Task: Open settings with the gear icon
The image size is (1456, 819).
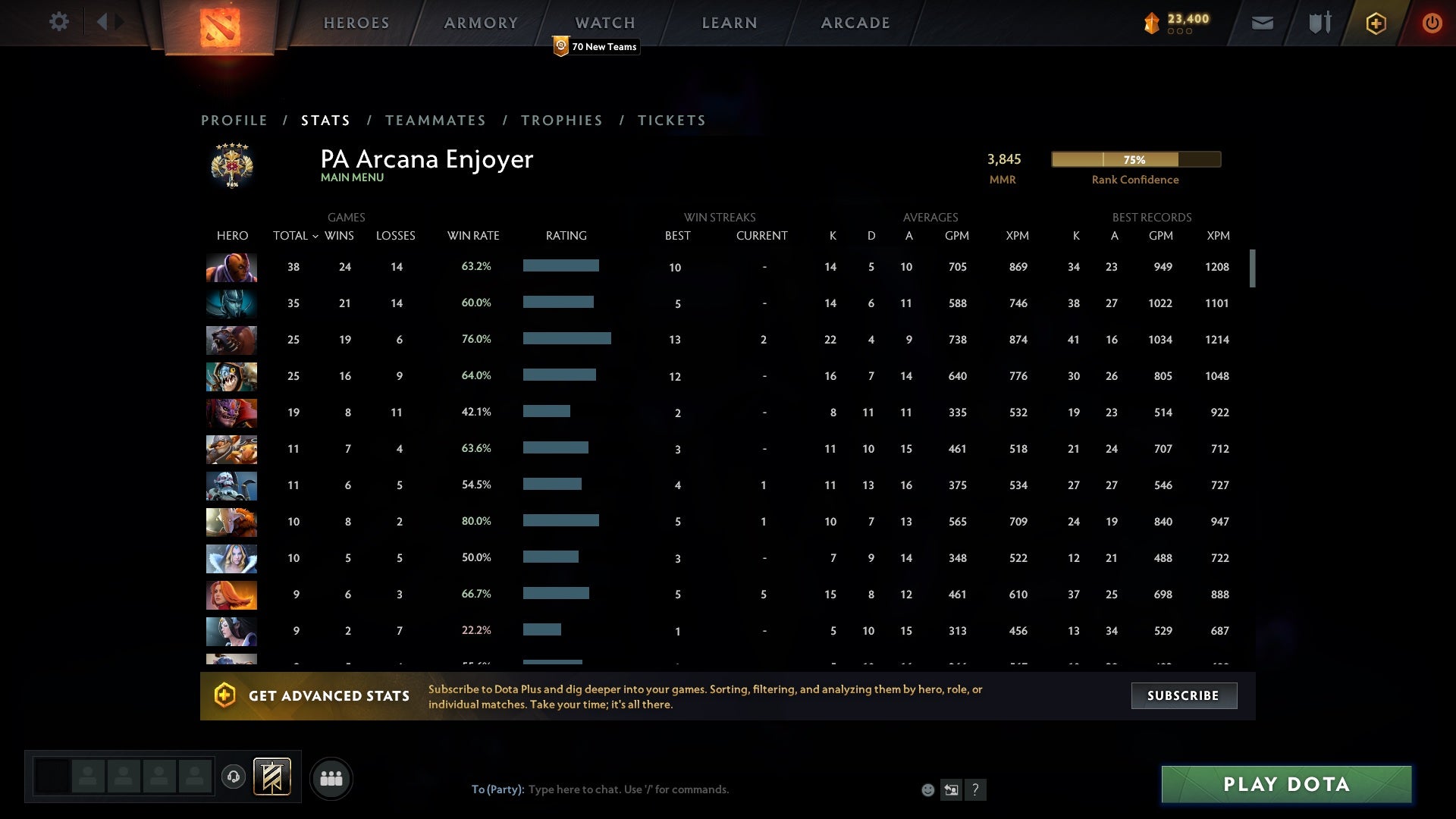Action: point(59,22)
